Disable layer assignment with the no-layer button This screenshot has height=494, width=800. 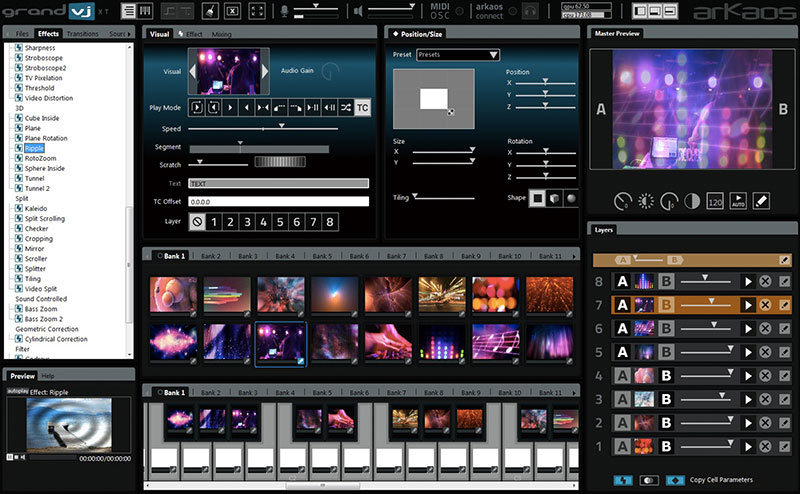pos(197,222)
